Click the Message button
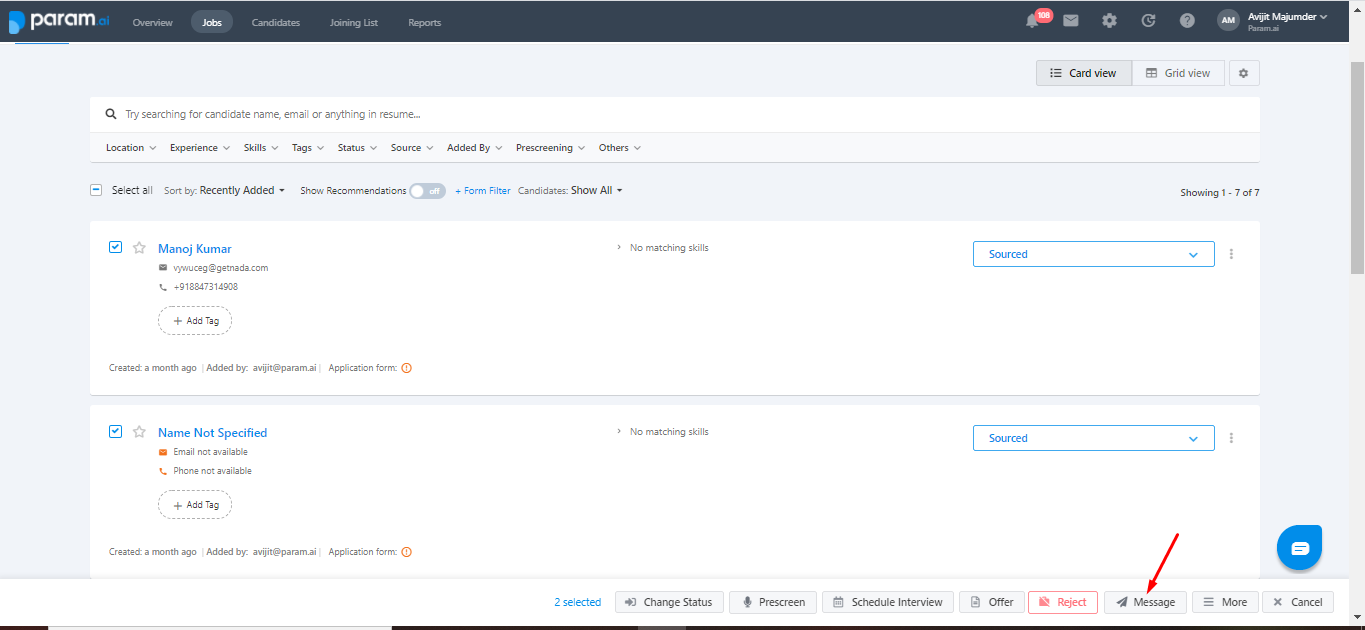Viewport: 1365px width, 630px height. pos(1146,602)
